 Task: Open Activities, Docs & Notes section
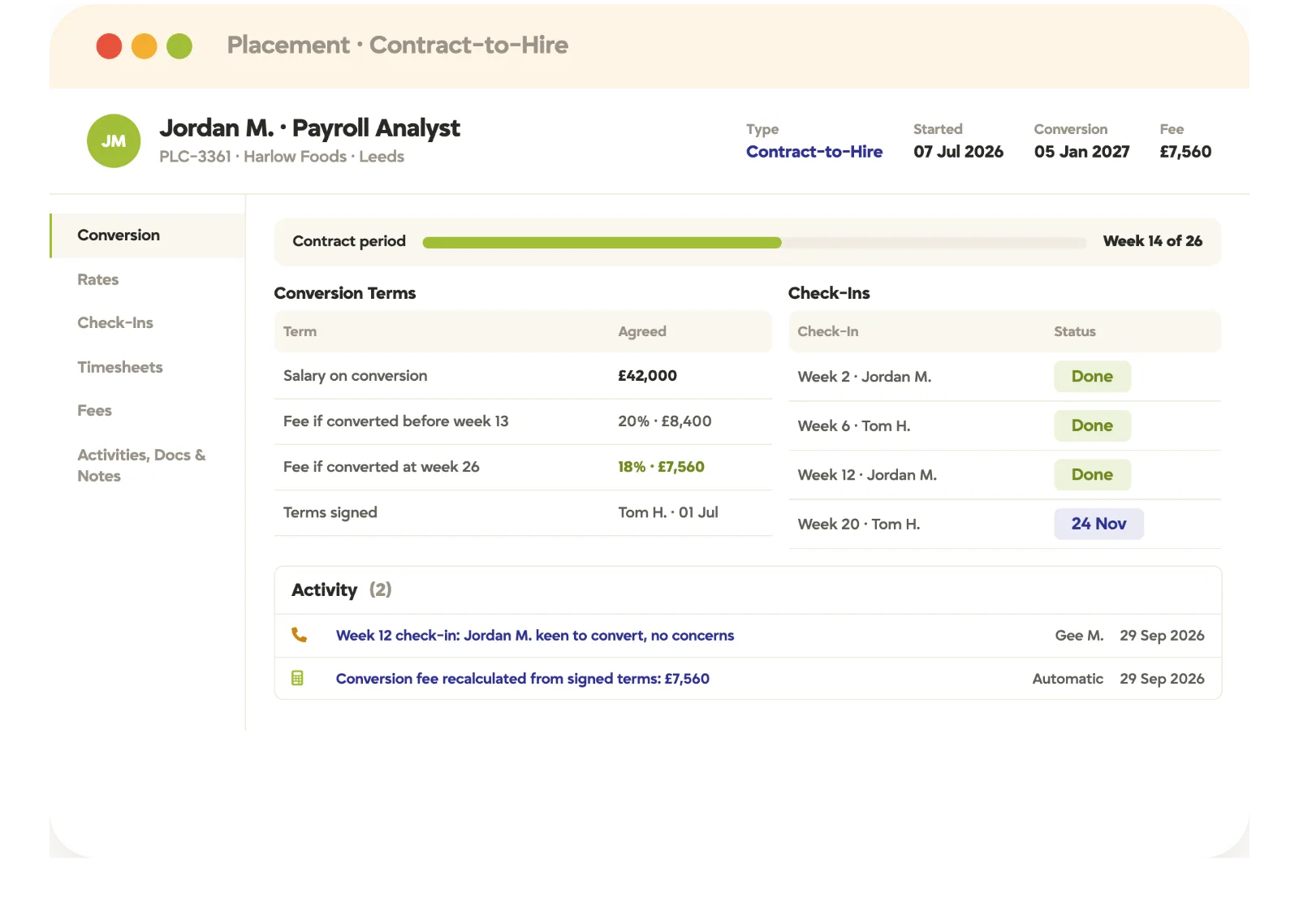coord(142,465)
